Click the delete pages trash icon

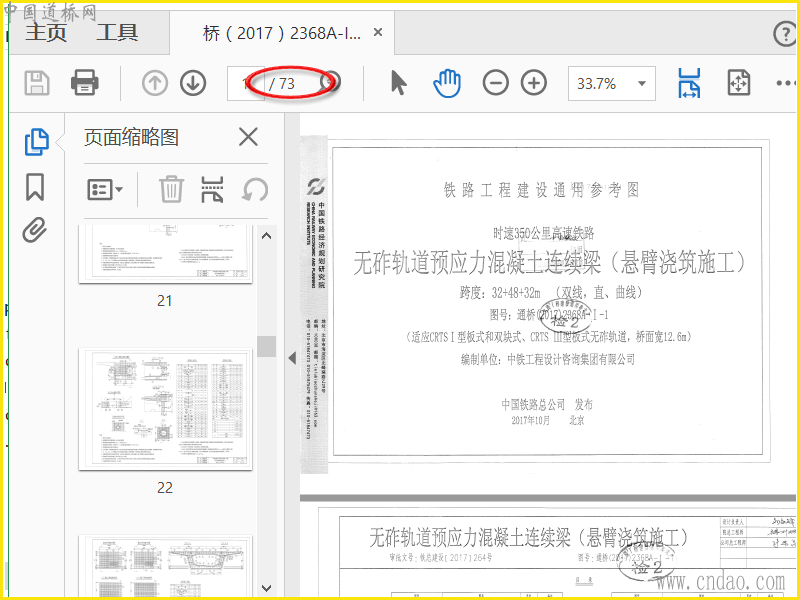[x=171, y=189]
